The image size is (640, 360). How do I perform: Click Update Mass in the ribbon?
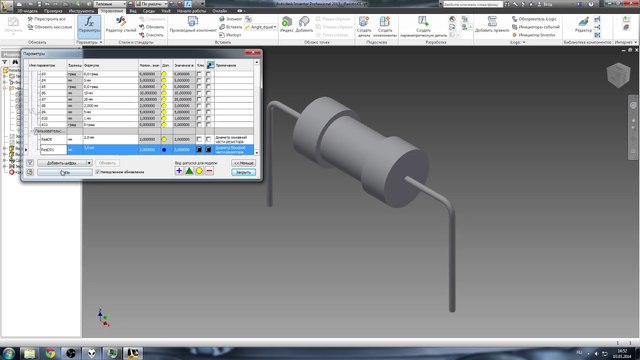pos(49,27)
